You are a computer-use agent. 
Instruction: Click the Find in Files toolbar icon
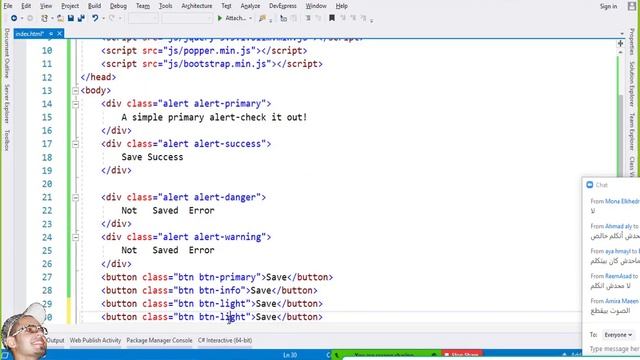click(262, 18)
